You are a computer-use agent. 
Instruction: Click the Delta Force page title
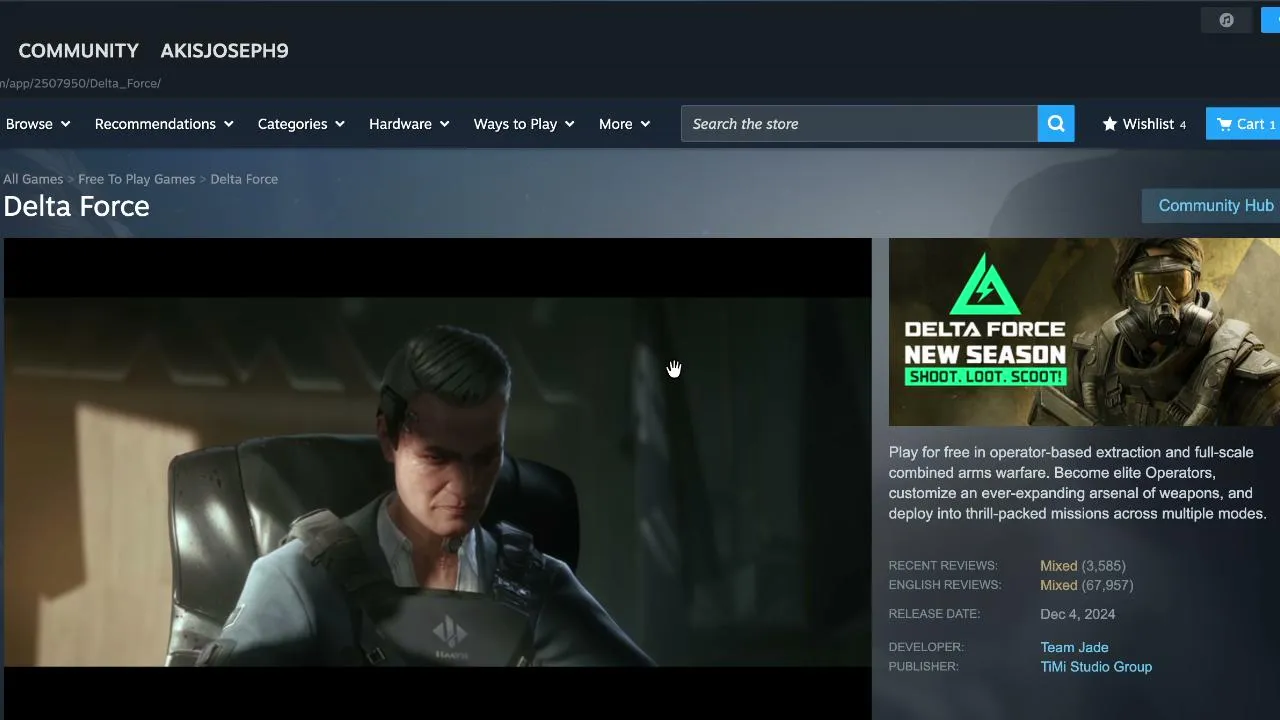(76, 206)
